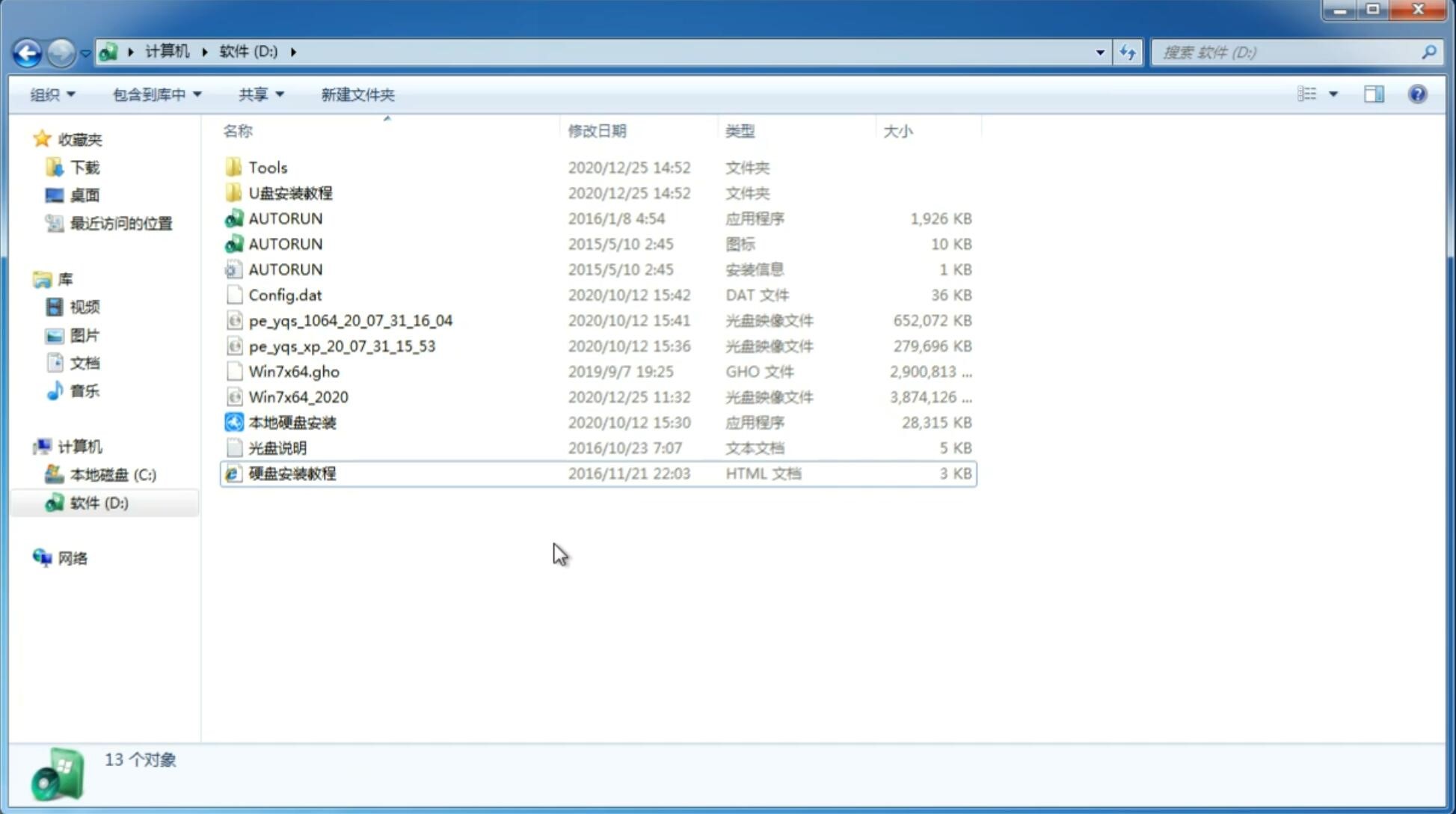Open pe_yqs_xp disc image file
The height and width of the screenshot is (814, 1456).
(x=342, y=346)
